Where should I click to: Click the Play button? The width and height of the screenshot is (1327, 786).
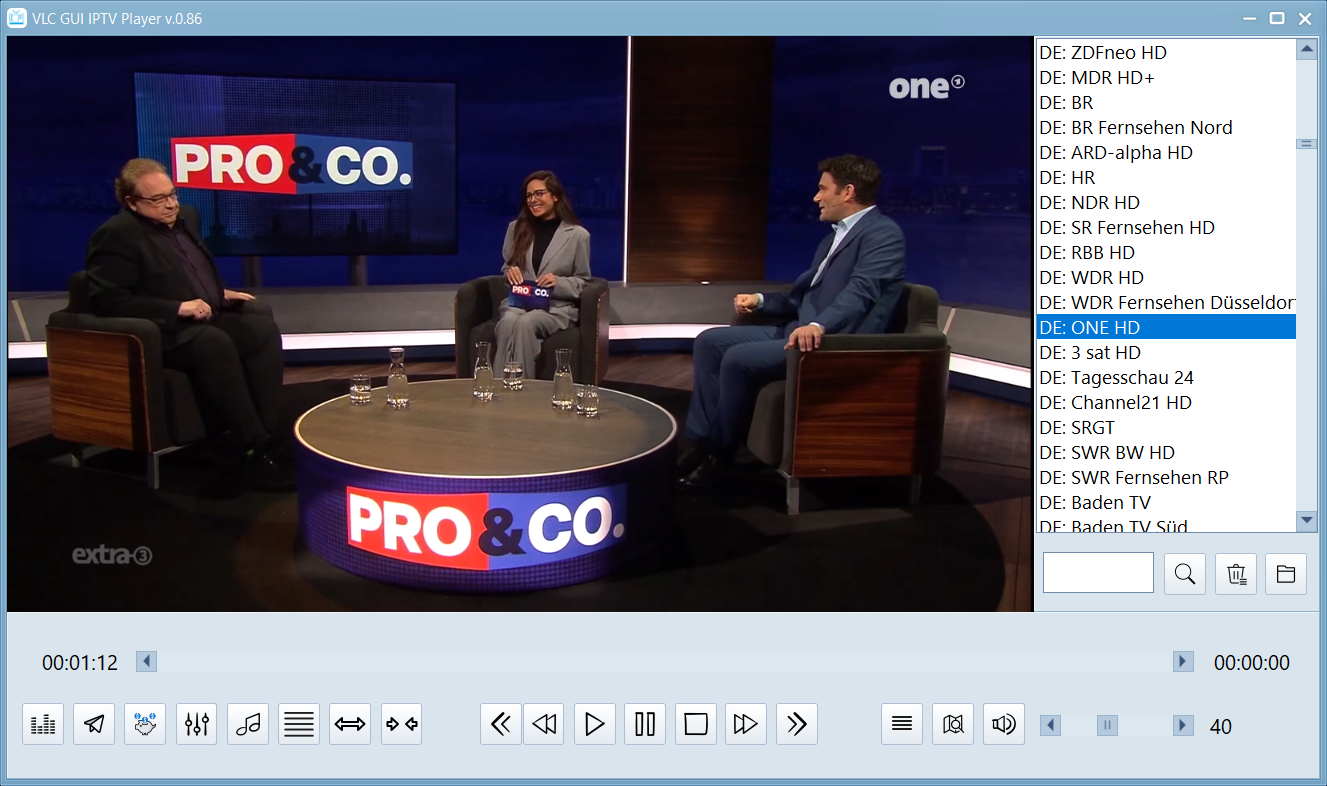(x=594, y=724)
